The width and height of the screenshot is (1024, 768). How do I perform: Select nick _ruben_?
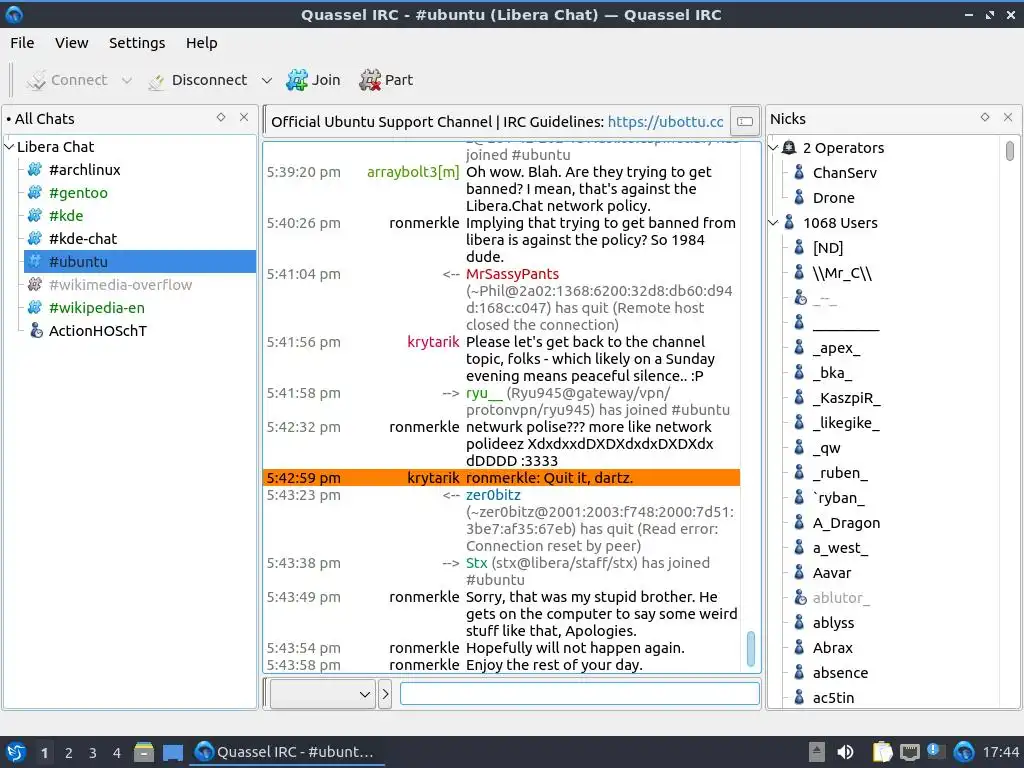point(840,473)
